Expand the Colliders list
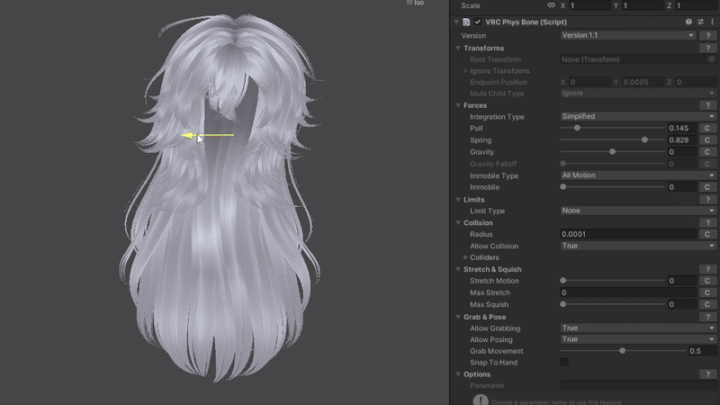The image size is (720, 405). tap(465, 257)
